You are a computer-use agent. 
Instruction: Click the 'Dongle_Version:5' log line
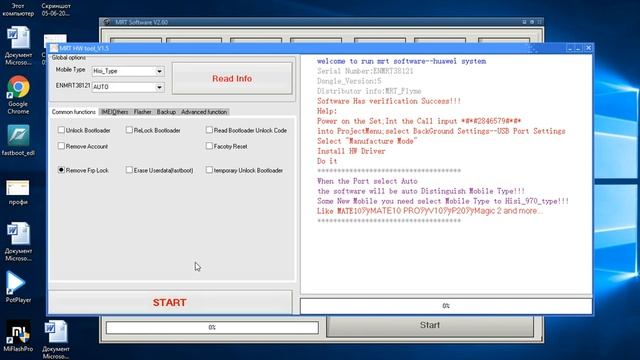[x=349, y=81]
